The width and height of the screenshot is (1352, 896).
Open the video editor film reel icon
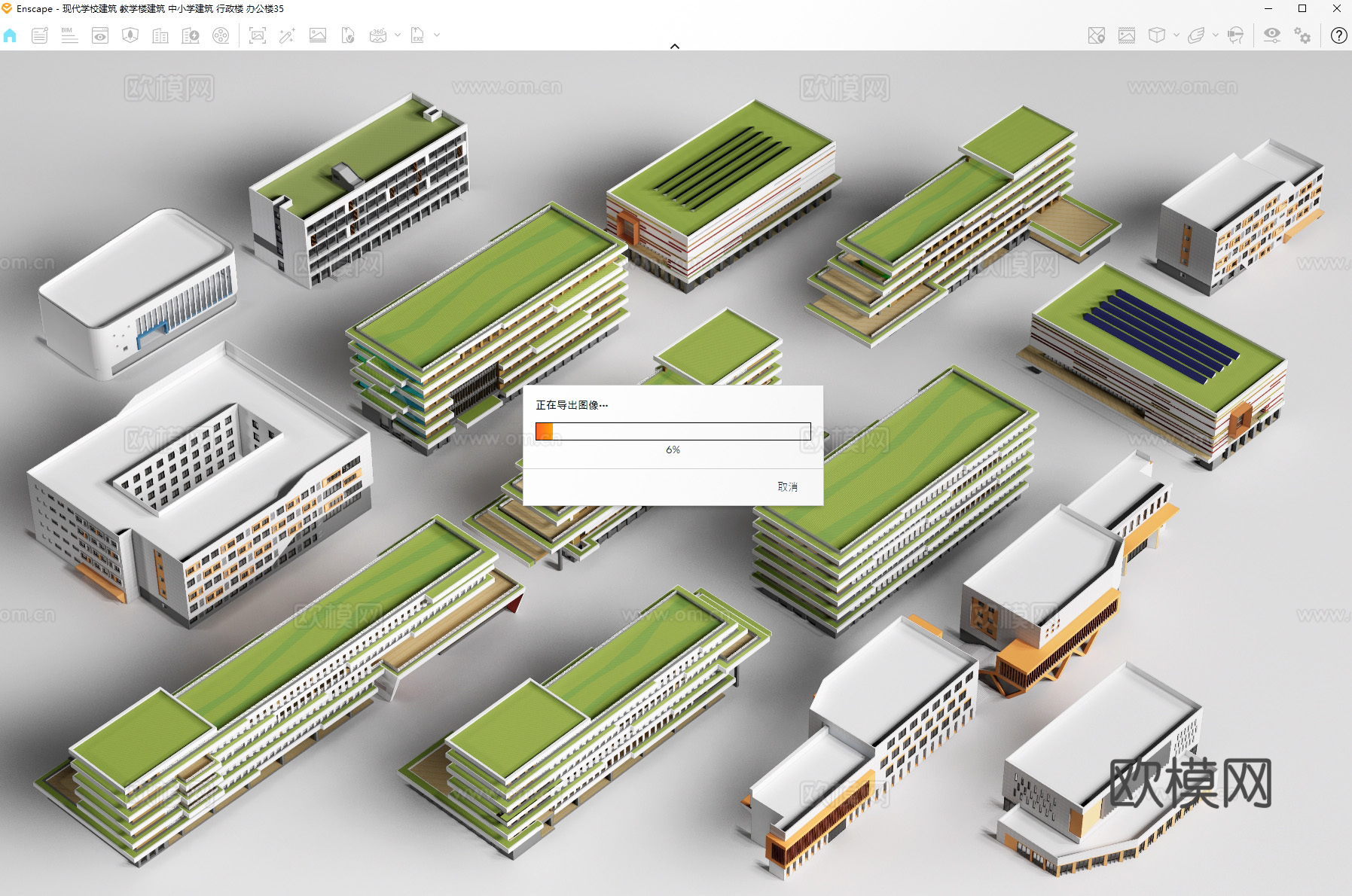coord(221,35)
